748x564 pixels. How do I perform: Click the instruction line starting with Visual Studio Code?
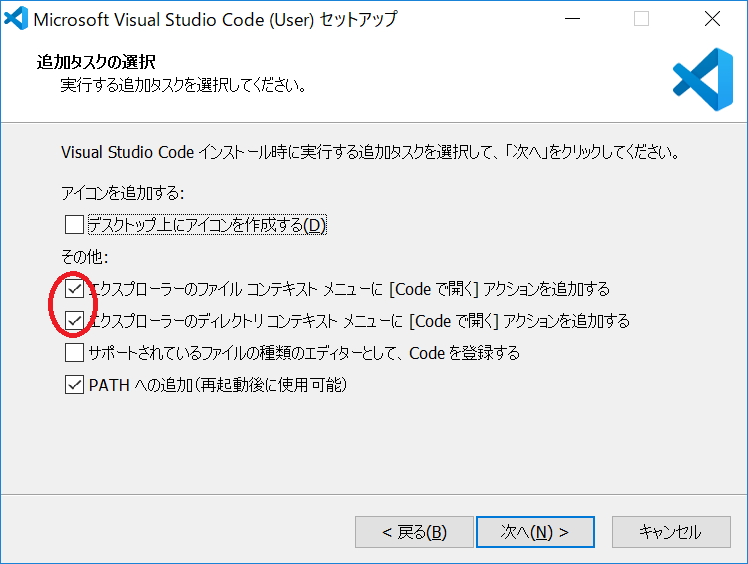(370, 152)
